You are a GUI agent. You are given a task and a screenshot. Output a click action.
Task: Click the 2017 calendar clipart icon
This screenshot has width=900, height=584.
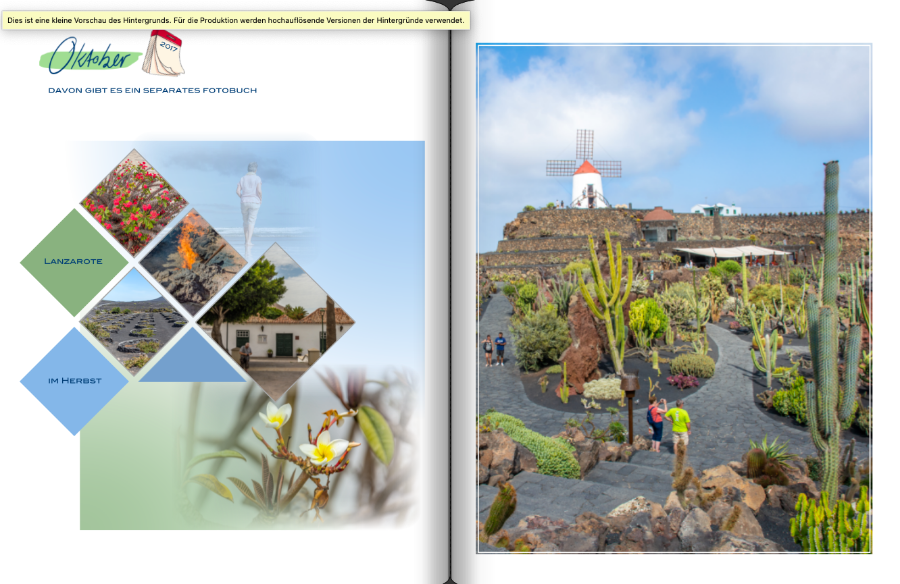(x=163, y=54)
